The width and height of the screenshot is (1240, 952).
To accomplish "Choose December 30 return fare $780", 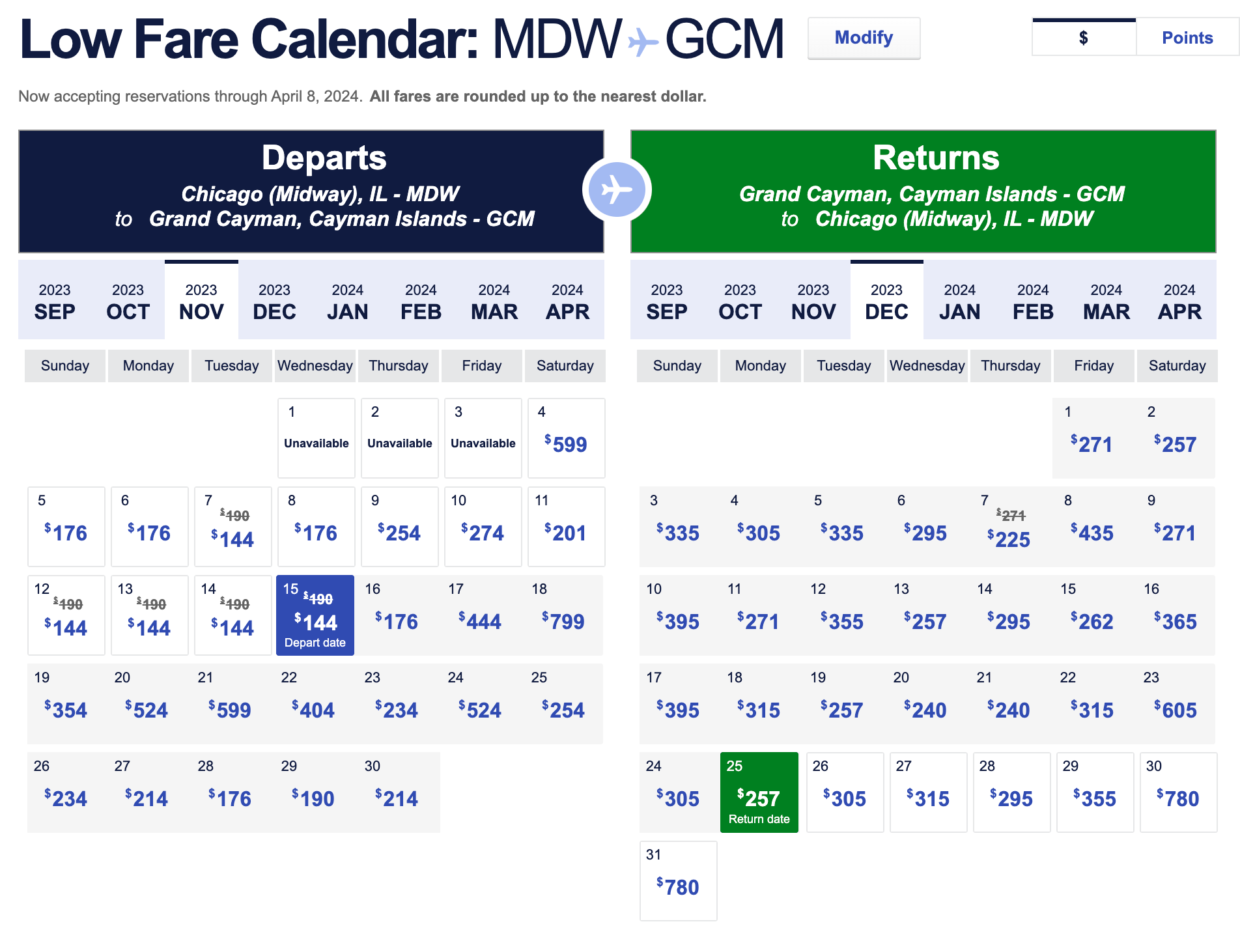I will coord(1178,793).
